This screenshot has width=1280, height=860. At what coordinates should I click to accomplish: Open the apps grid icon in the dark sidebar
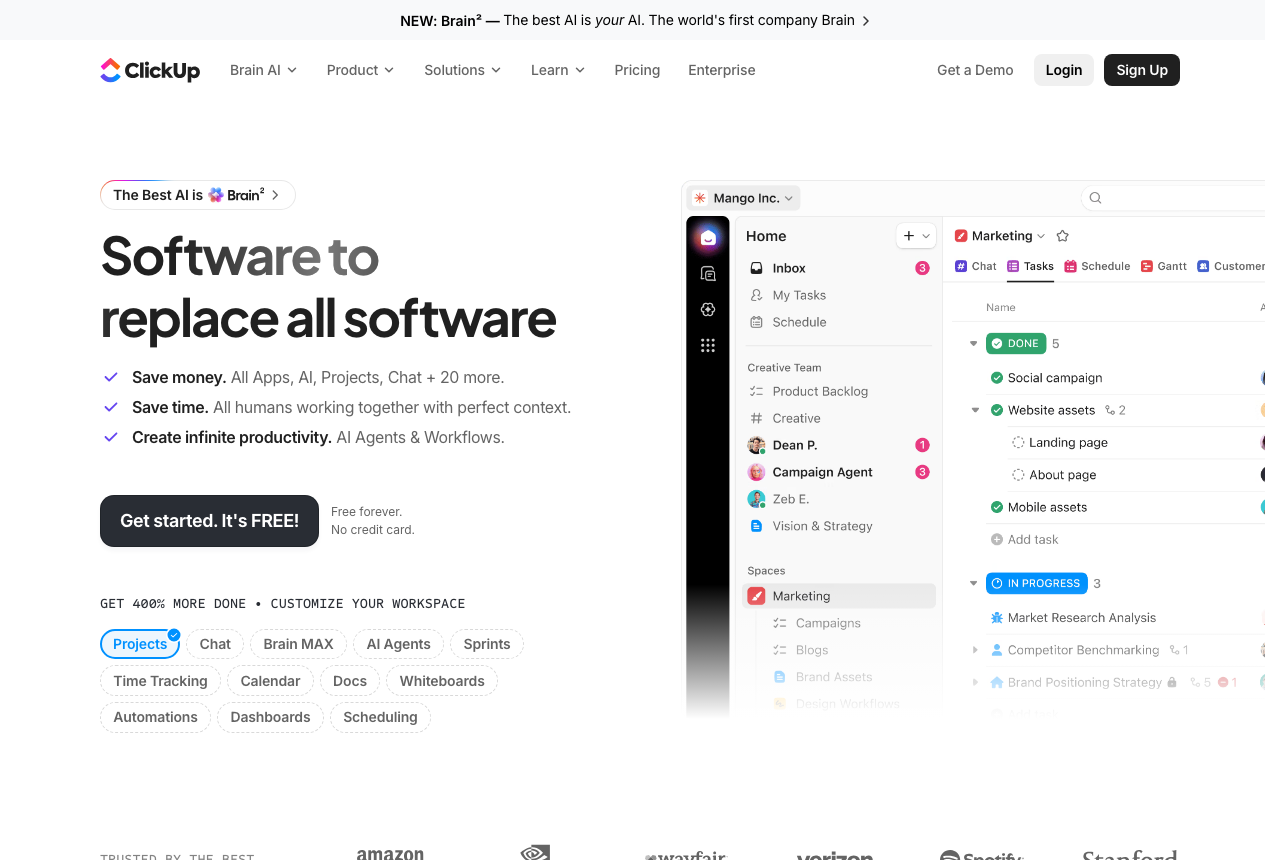[x=708, y=346]
